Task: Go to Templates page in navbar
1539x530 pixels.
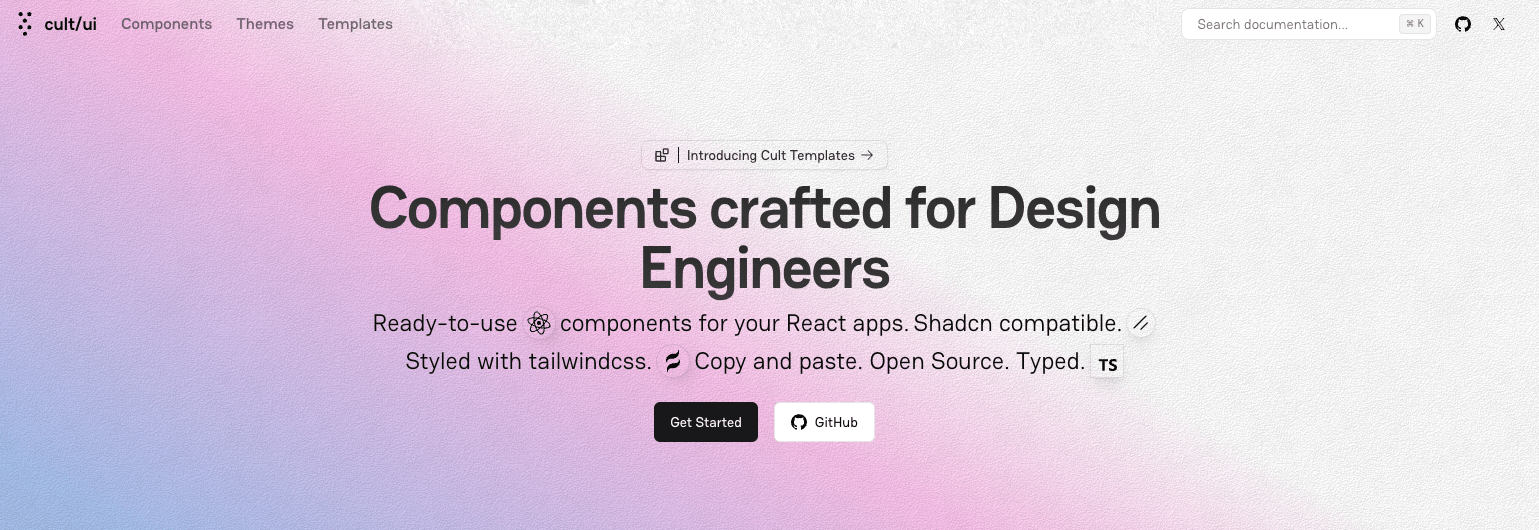Action: pyautogui.click(x=355, y=24)
